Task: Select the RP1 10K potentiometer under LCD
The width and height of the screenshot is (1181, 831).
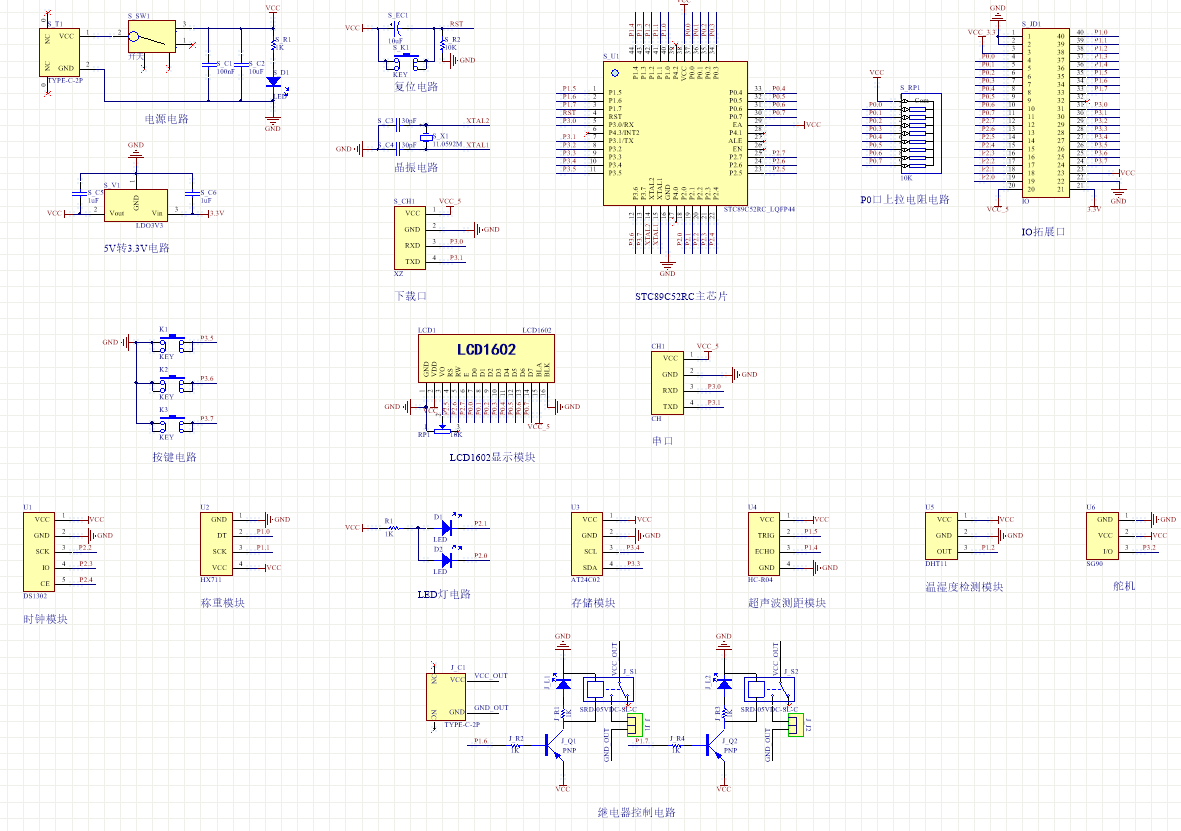Action: tap(442, 431)
